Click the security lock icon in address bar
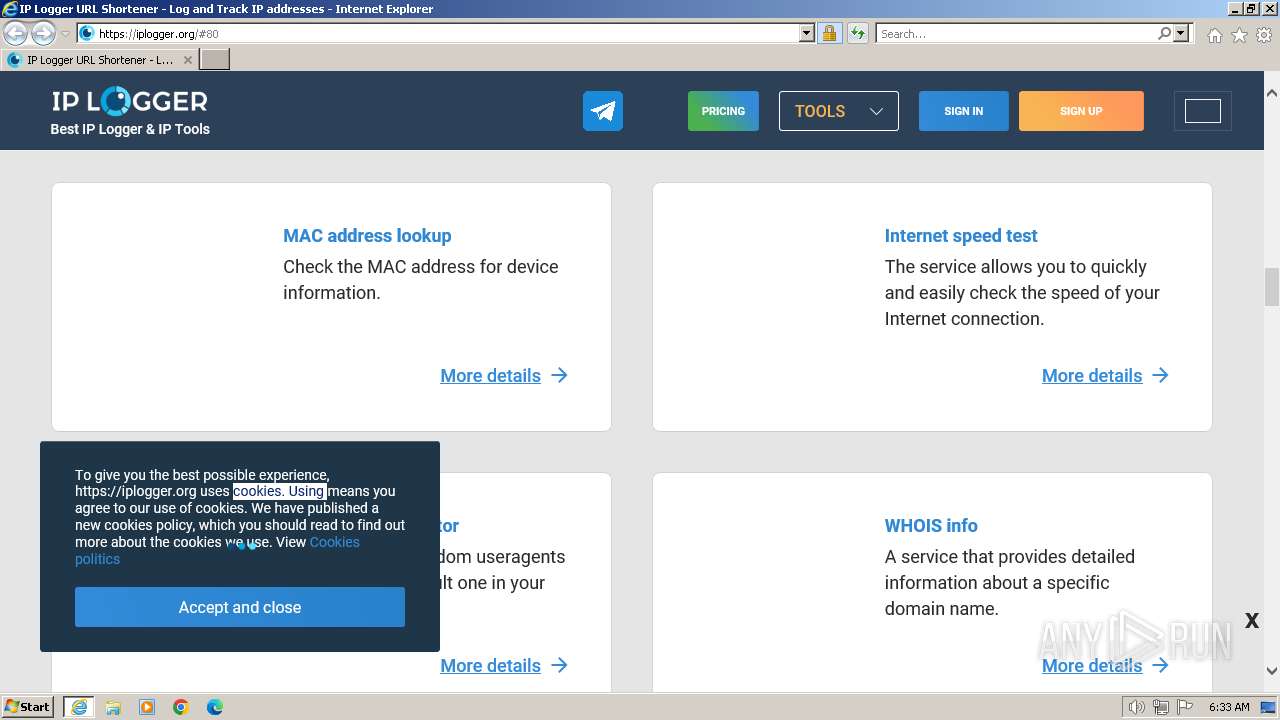 coord(829,33)
